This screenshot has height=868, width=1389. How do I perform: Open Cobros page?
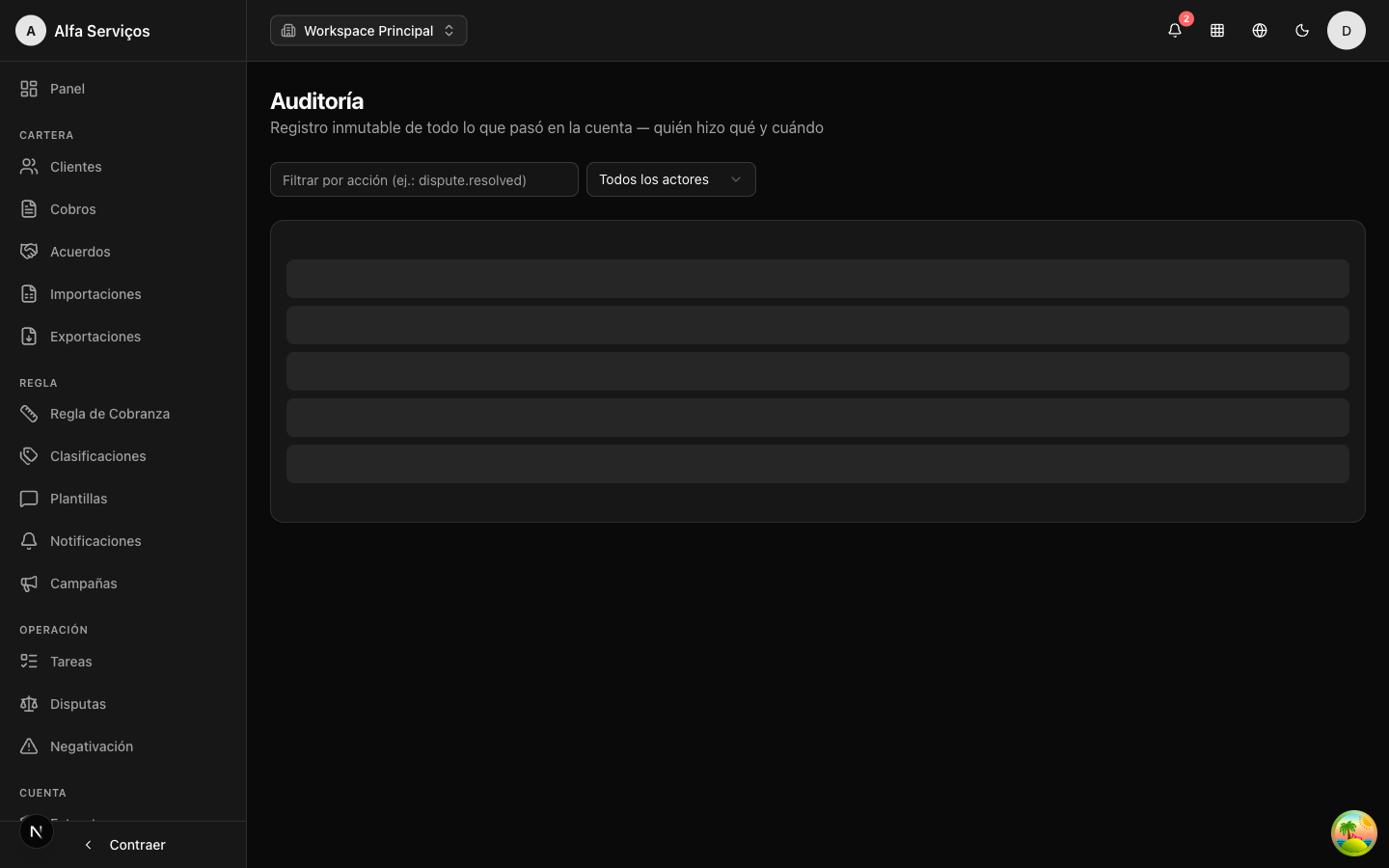point(123,209)
